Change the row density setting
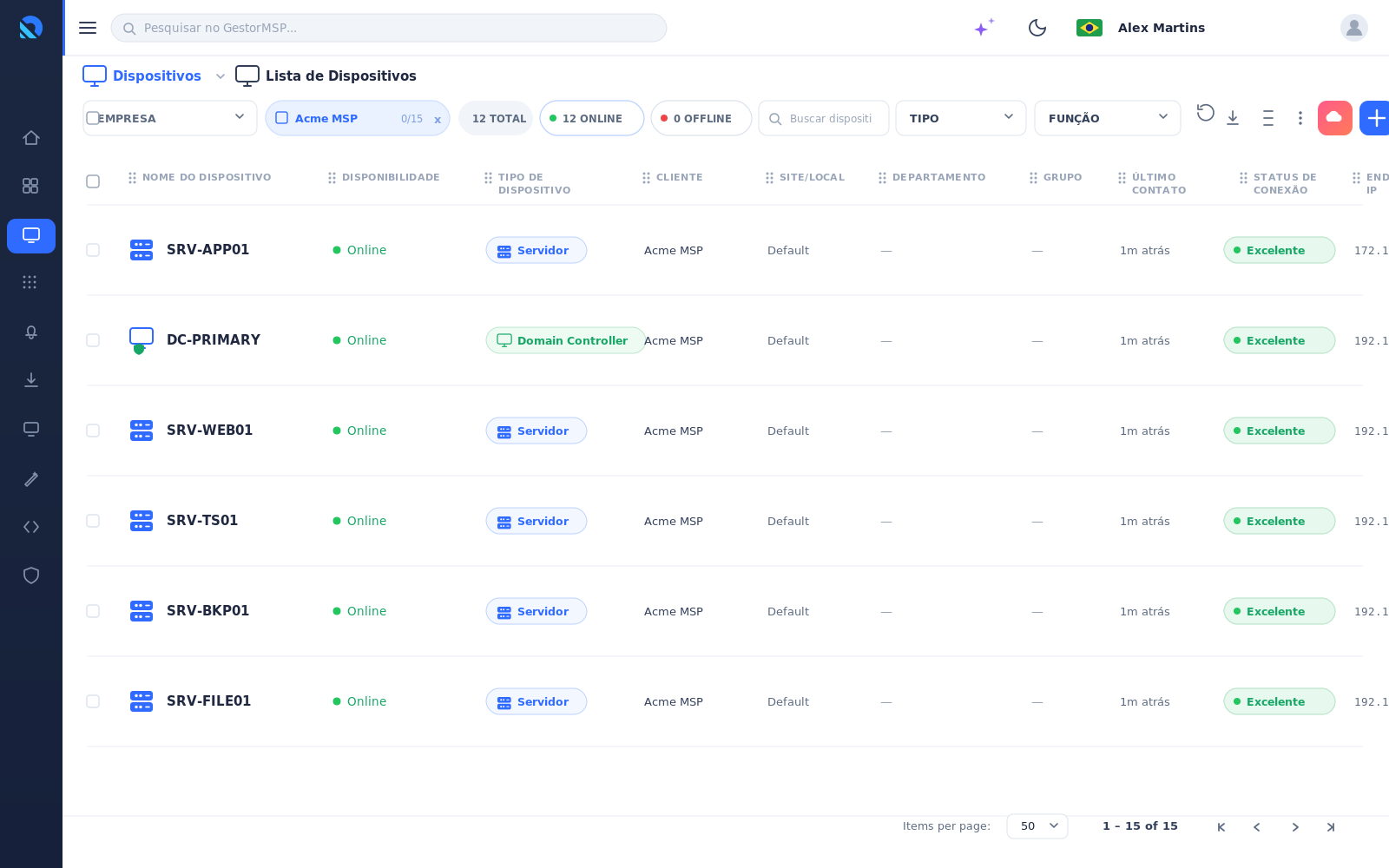 [x=1268, y=118]
